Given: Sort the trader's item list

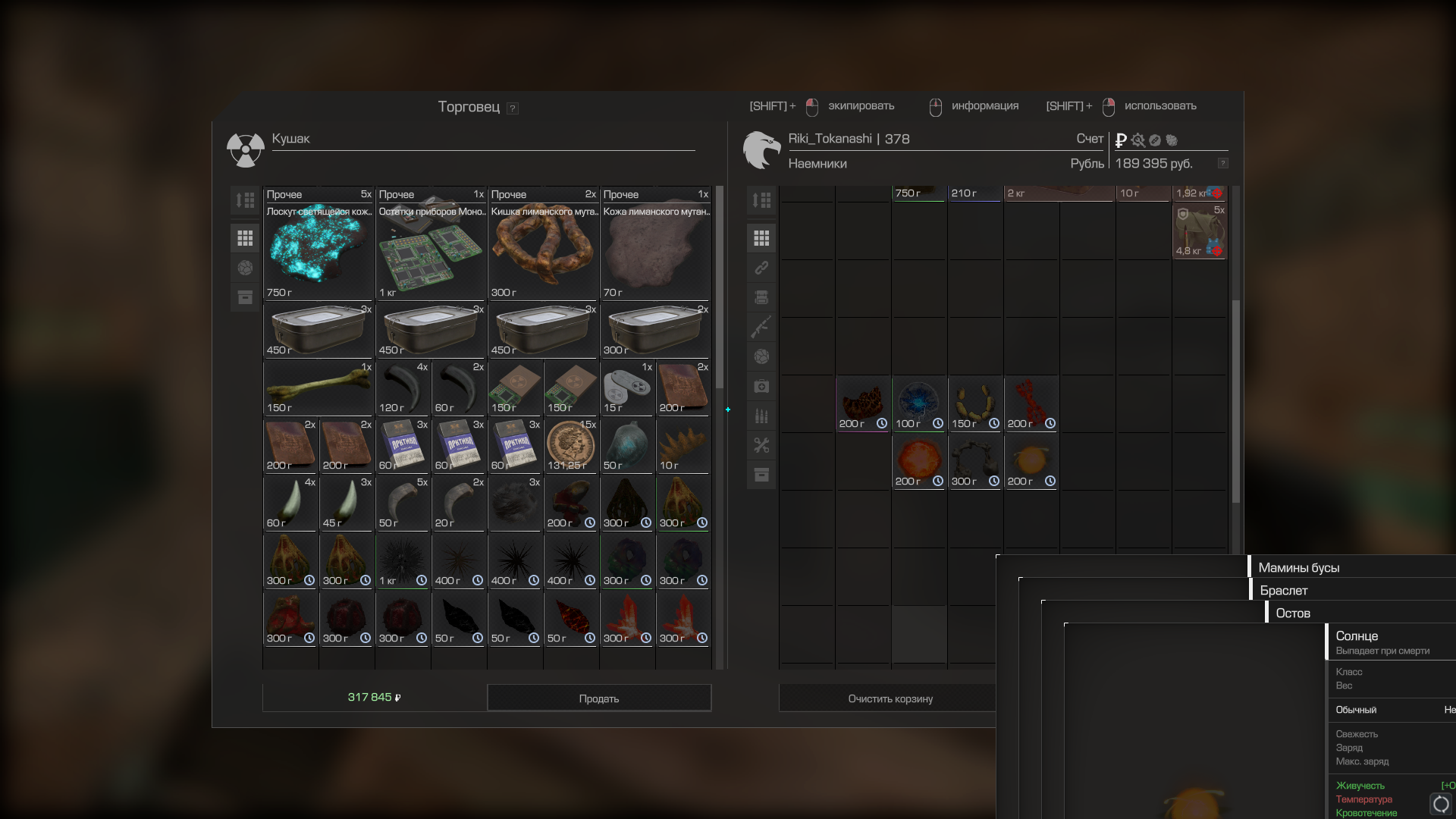Looking at the screenshot, I should click(x=245, y=200).
